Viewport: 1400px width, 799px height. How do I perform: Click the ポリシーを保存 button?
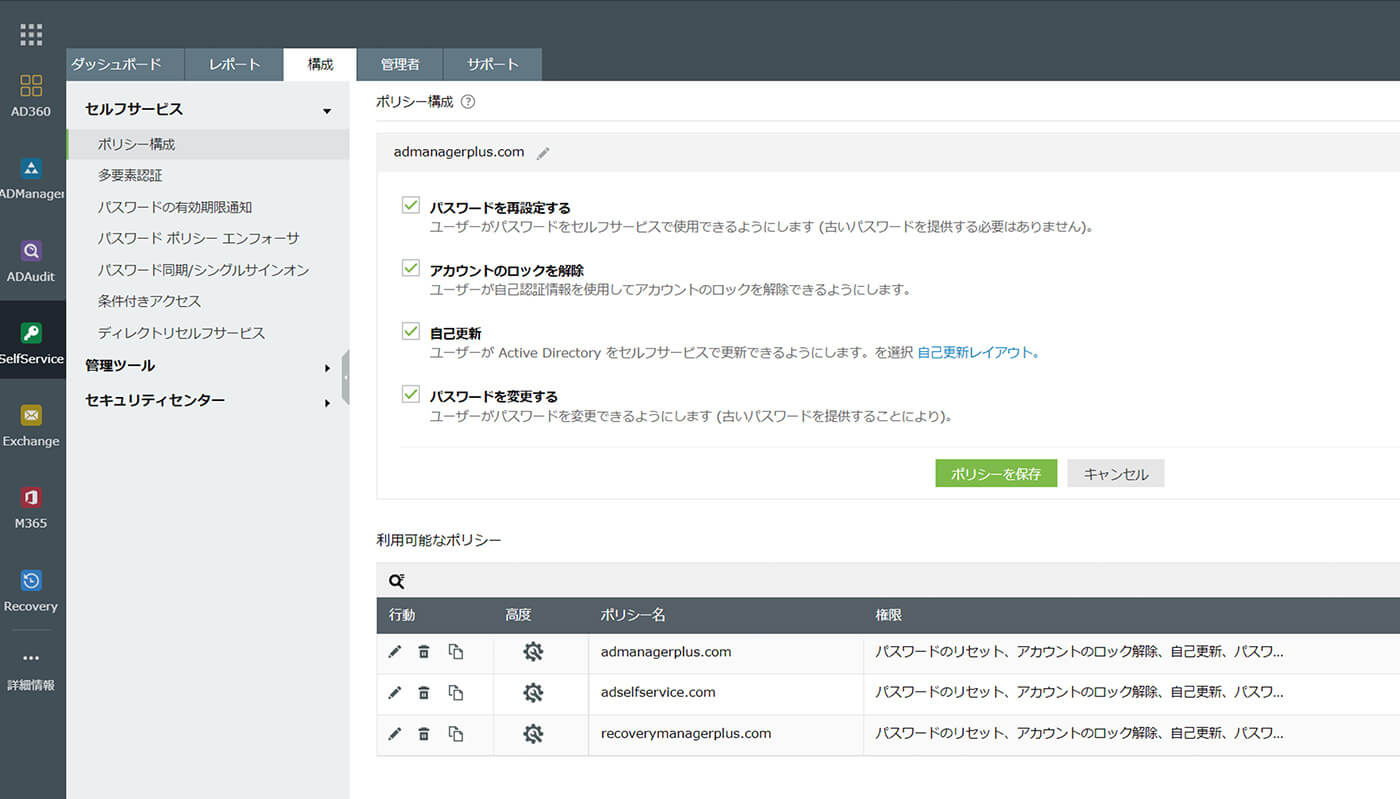996,473
